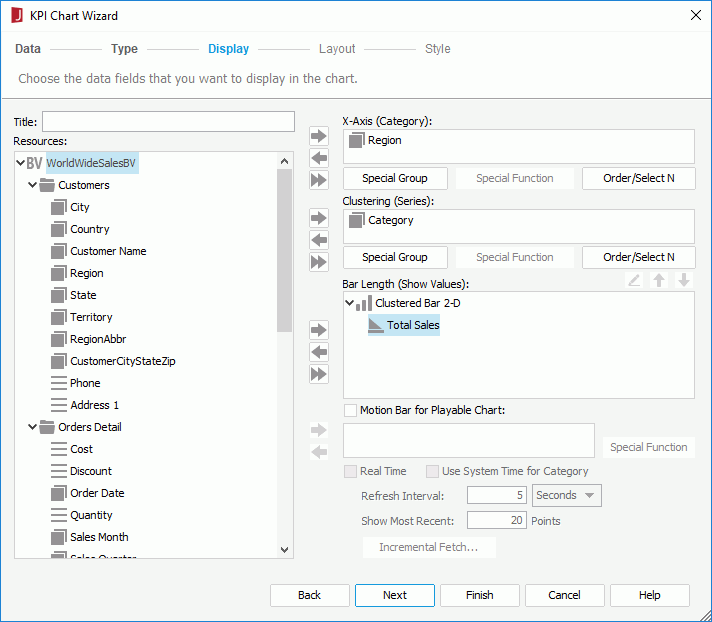Screen dimensions: 712x622
Task: Click the Incremental Fetch button
Action: [429, 547]
